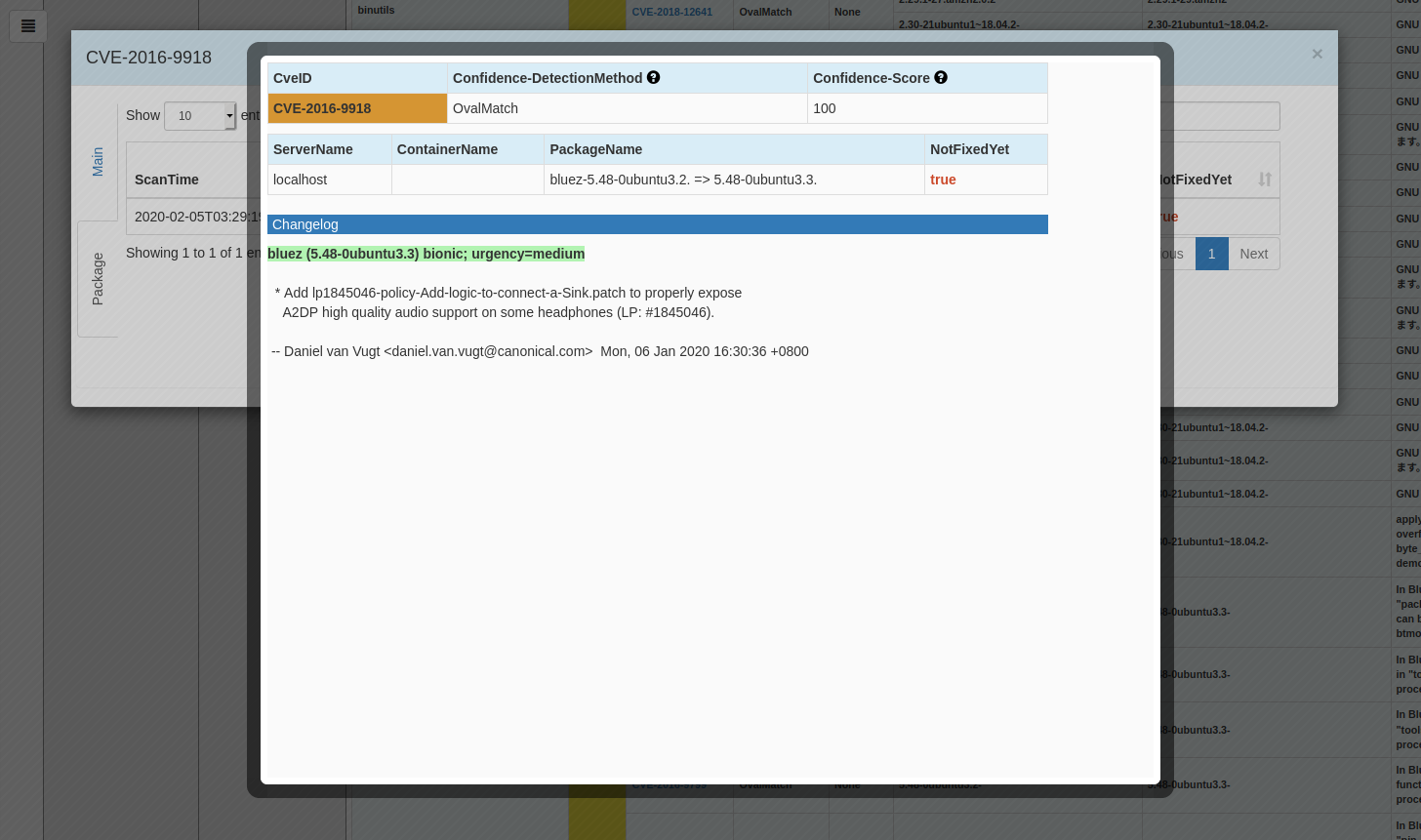Screen dimensions: 1421x840
Task: Click the bluez package name cell
Action: [x=734, y=180]
